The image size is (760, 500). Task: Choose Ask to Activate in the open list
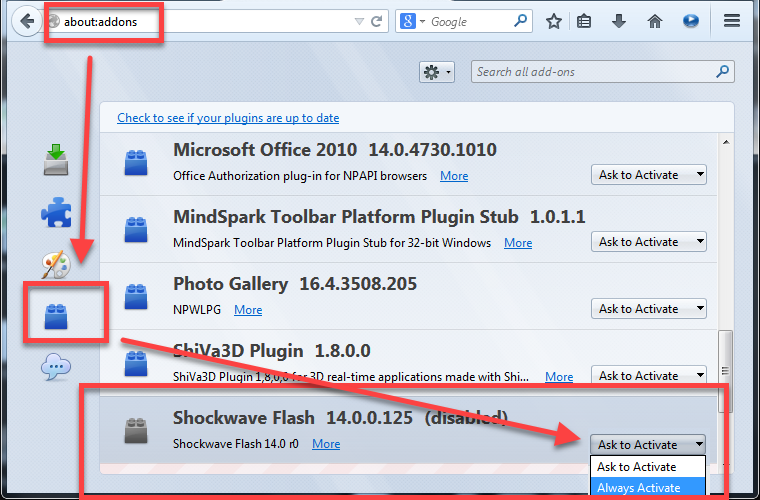pos(648,467)
